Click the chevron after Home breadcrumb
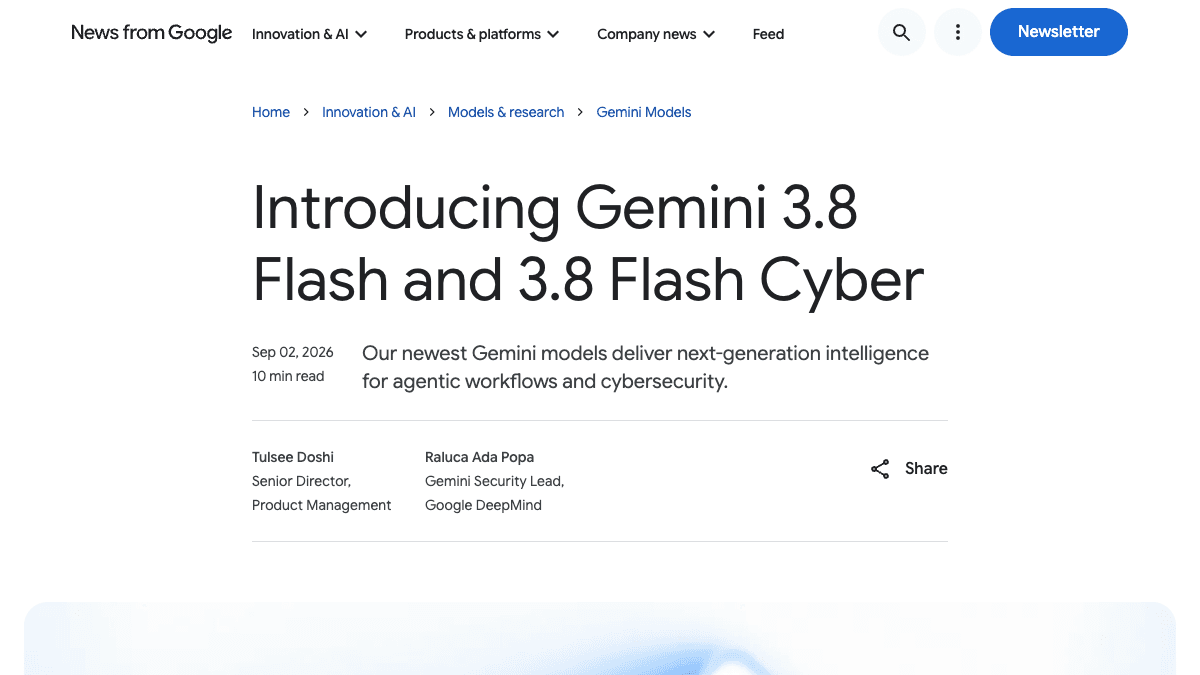Viewport: 1200px width, 675px height. 306,112
